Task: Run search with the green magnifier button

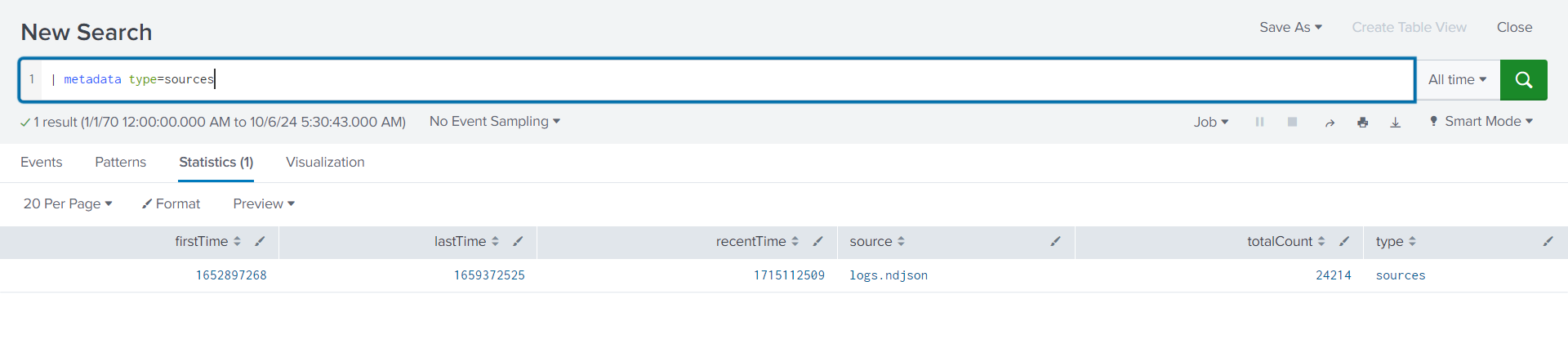Action: (1523, 79)
